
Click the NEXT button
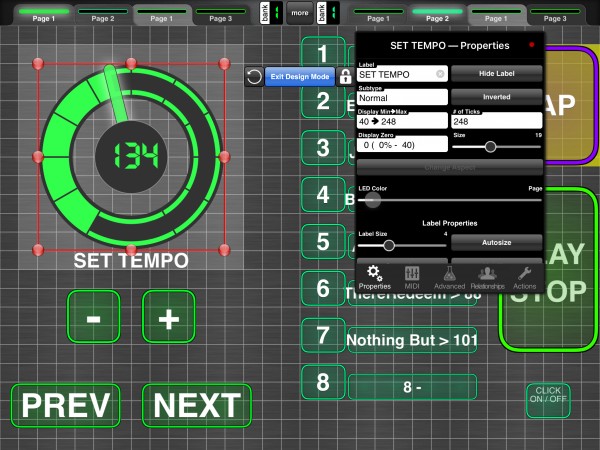[x=197, y=406]
